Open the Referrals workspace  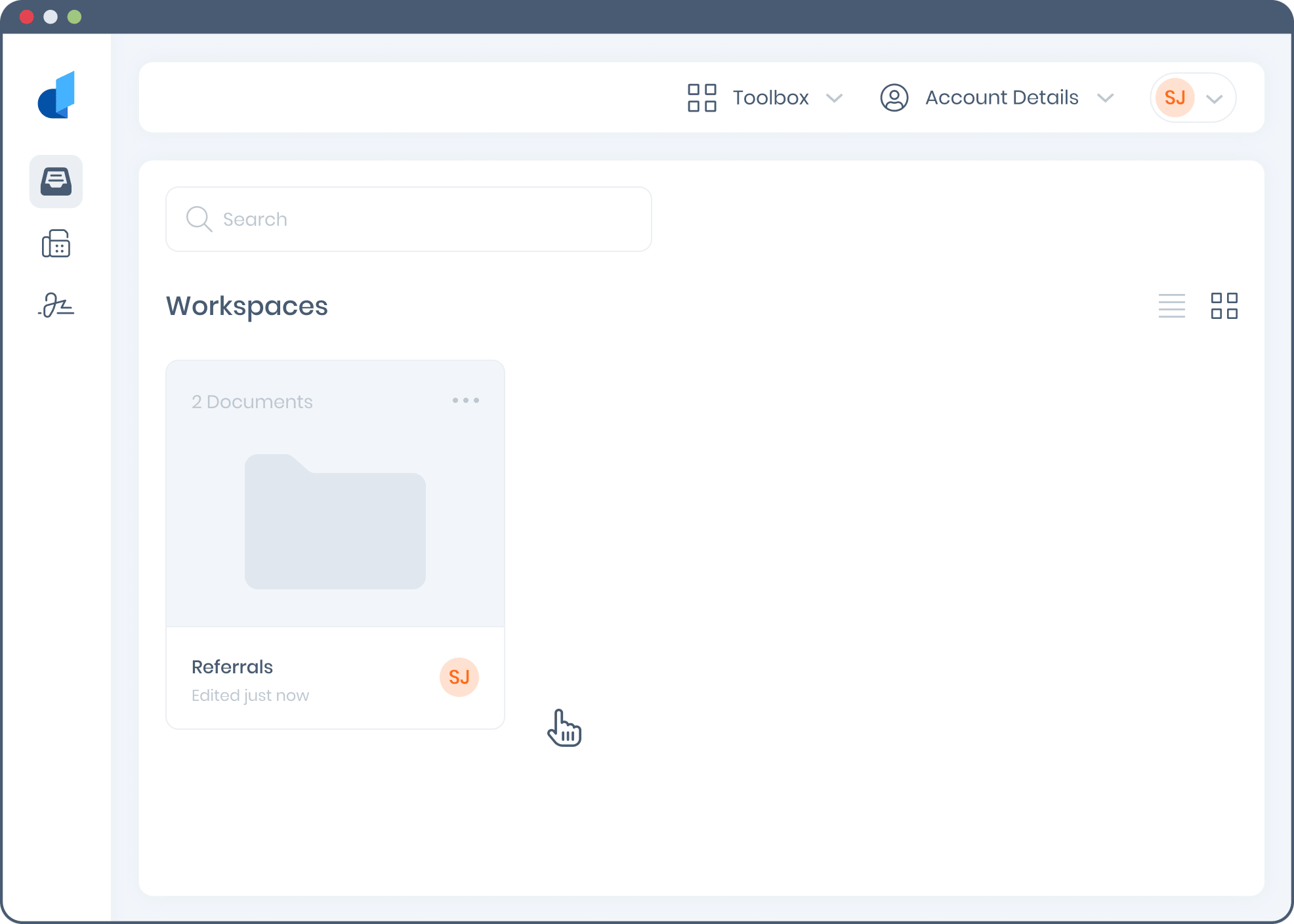point(335,522)
